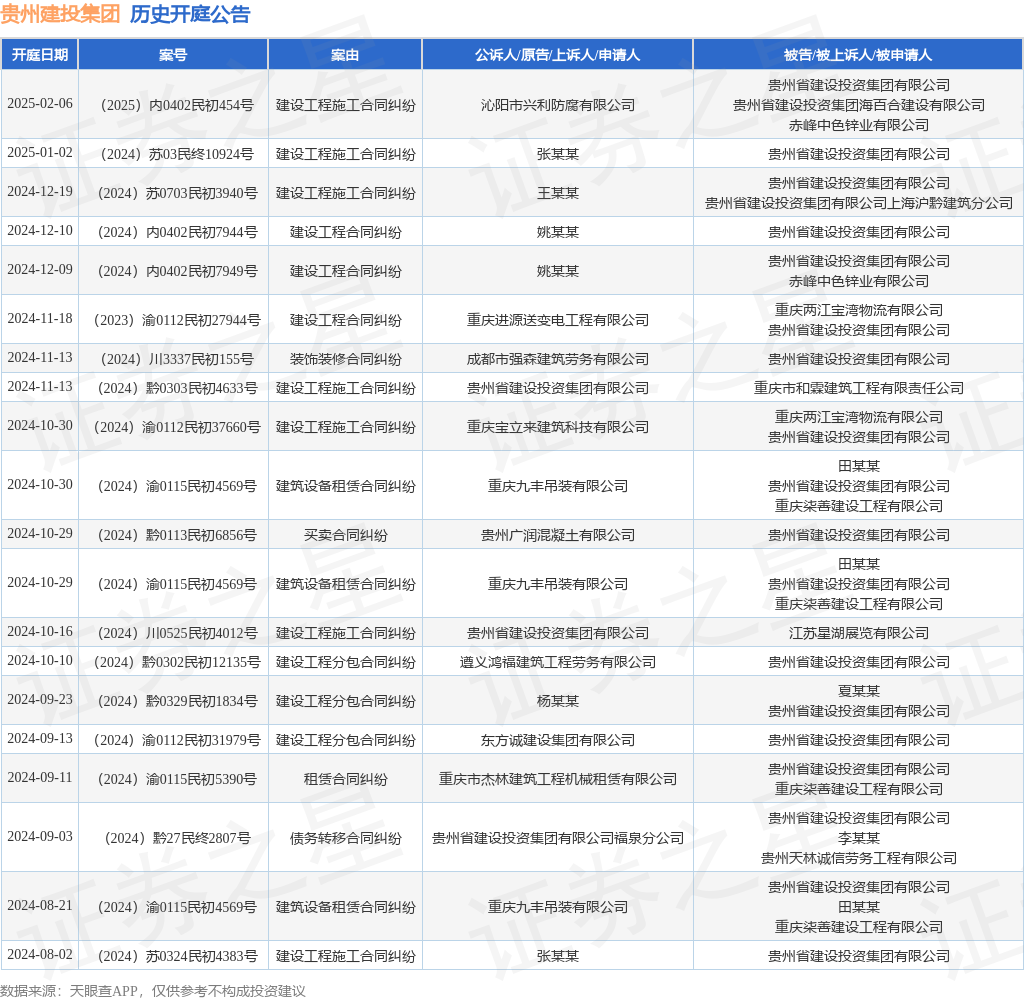Click cause 债务转移合同纠纷
Screen dimensions: 1024x1000
345,838
